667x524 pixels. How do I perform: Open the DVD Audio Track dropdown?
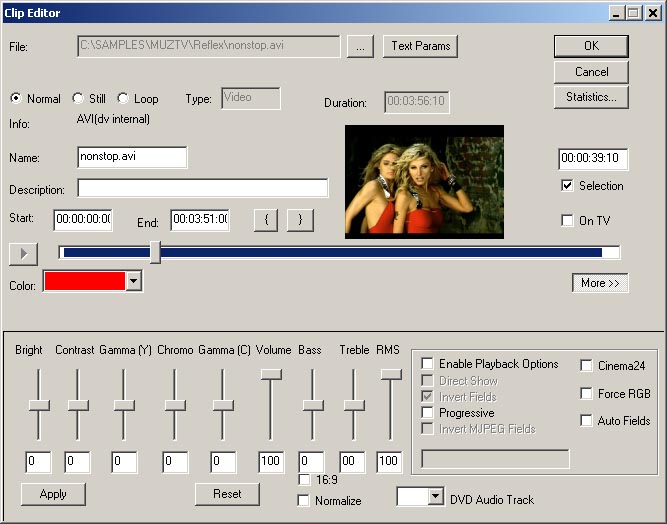pyautogui.click(x=435, y=496)
